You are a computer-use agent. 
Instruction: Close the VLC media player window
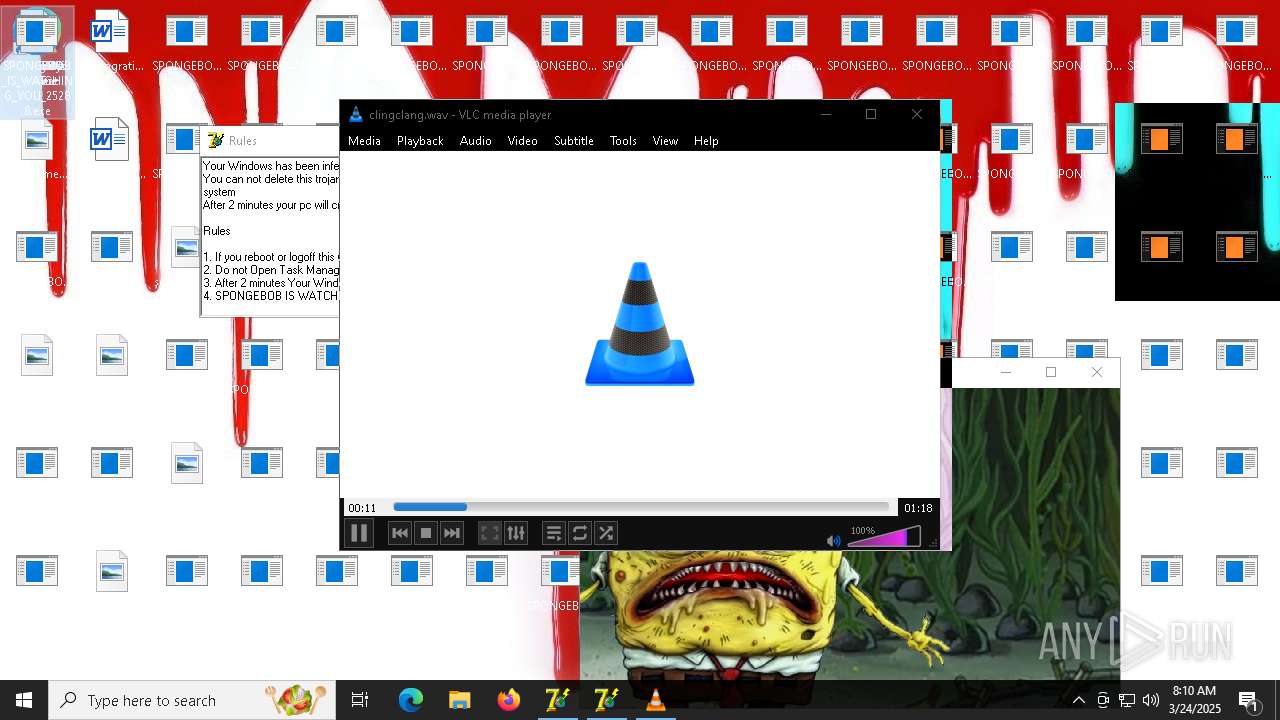[x=917, y=114]
